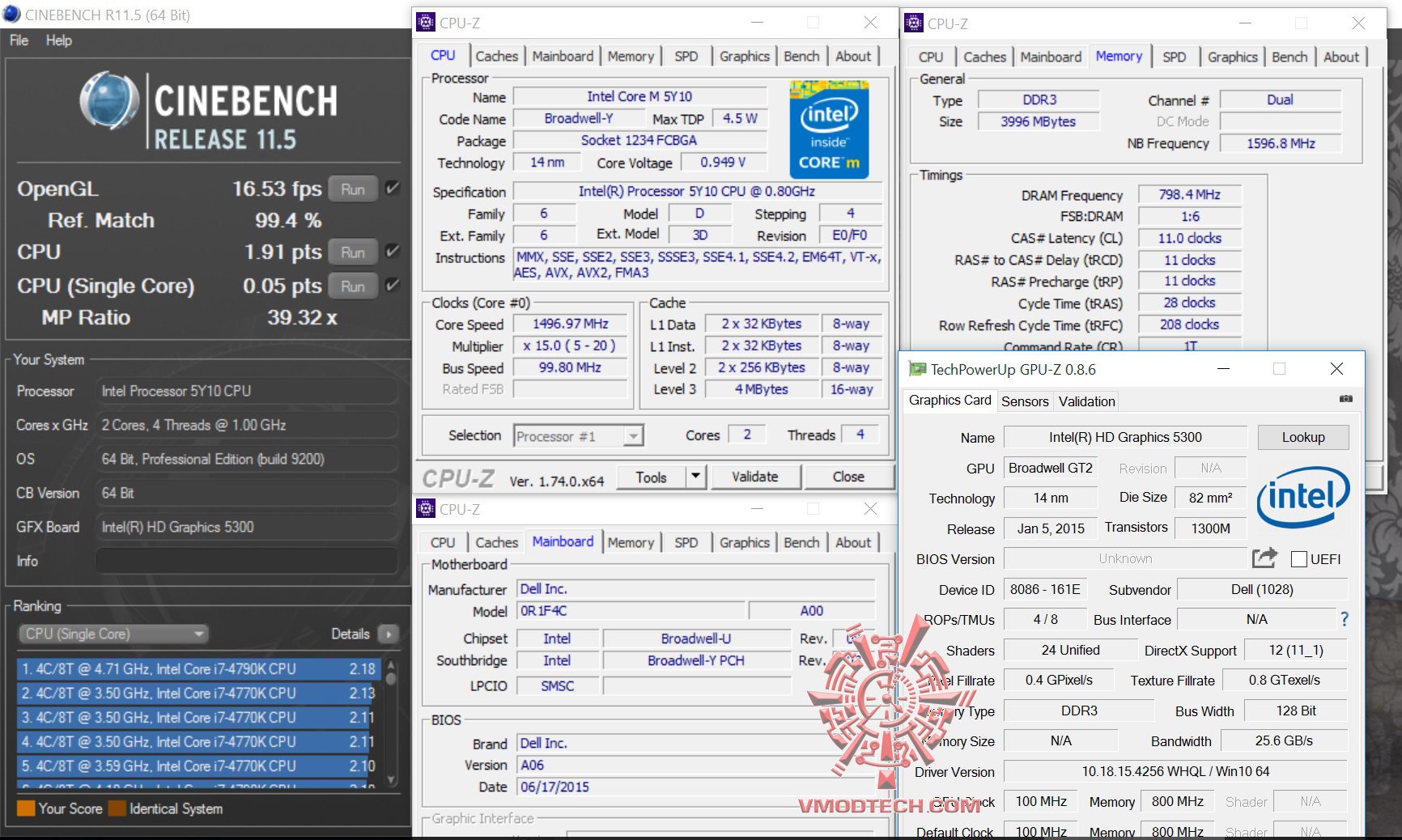Click the Lookup button in GPU-Z
The width and height of the screenshot is (1402, 840).
click(x=1303, y=437)
